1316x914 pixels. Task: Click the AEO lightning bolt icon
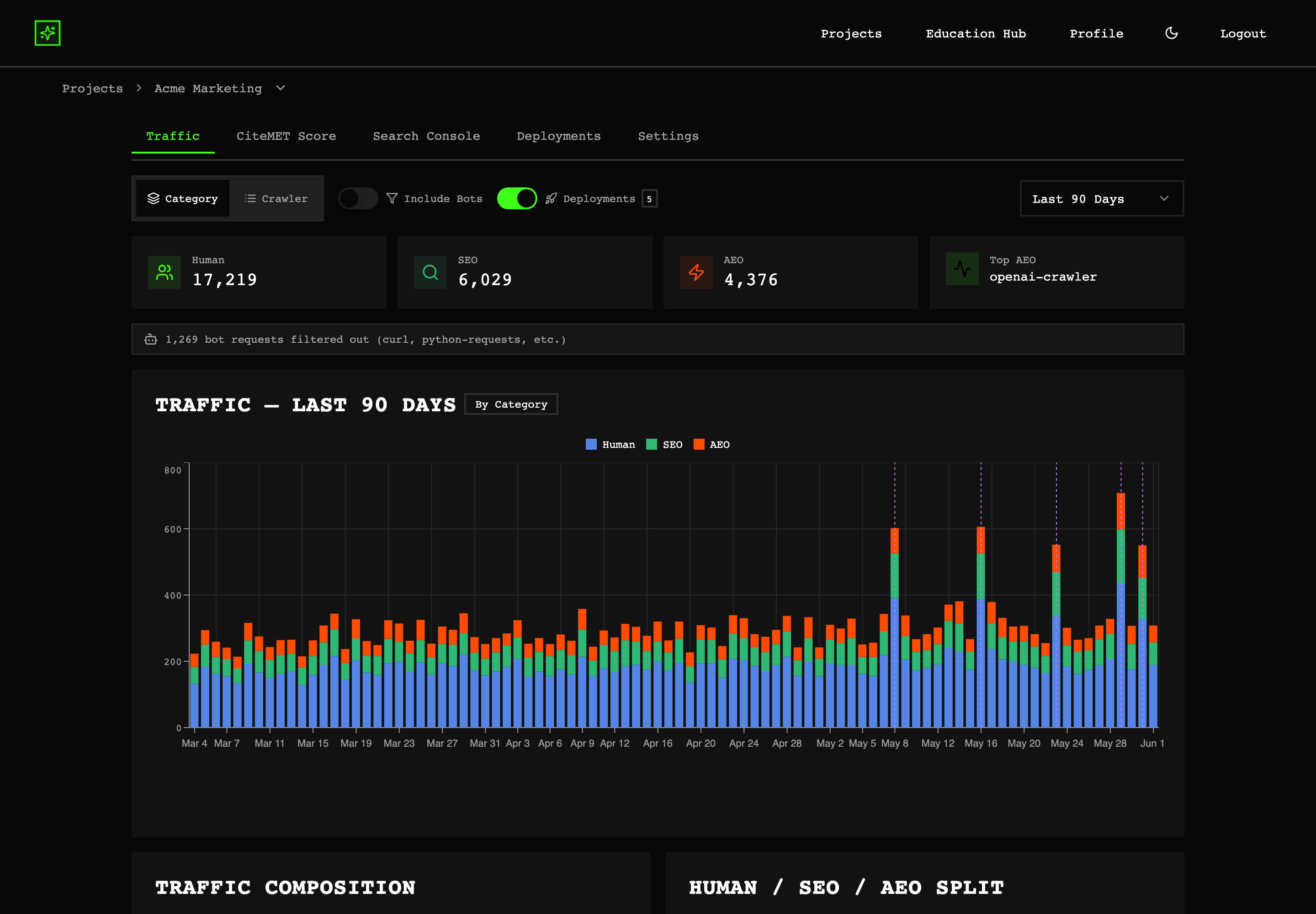tap(696, 272)
